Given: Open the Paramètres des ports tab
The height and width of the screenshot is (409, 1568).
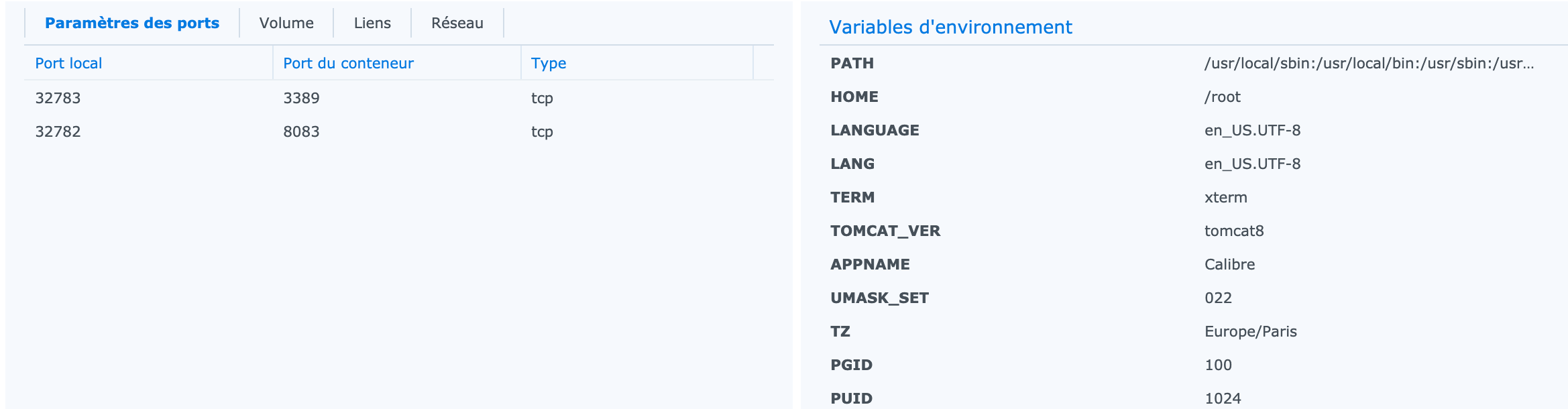Looking at the screenshot, I should pyautogui.click(x=132, y=23).
